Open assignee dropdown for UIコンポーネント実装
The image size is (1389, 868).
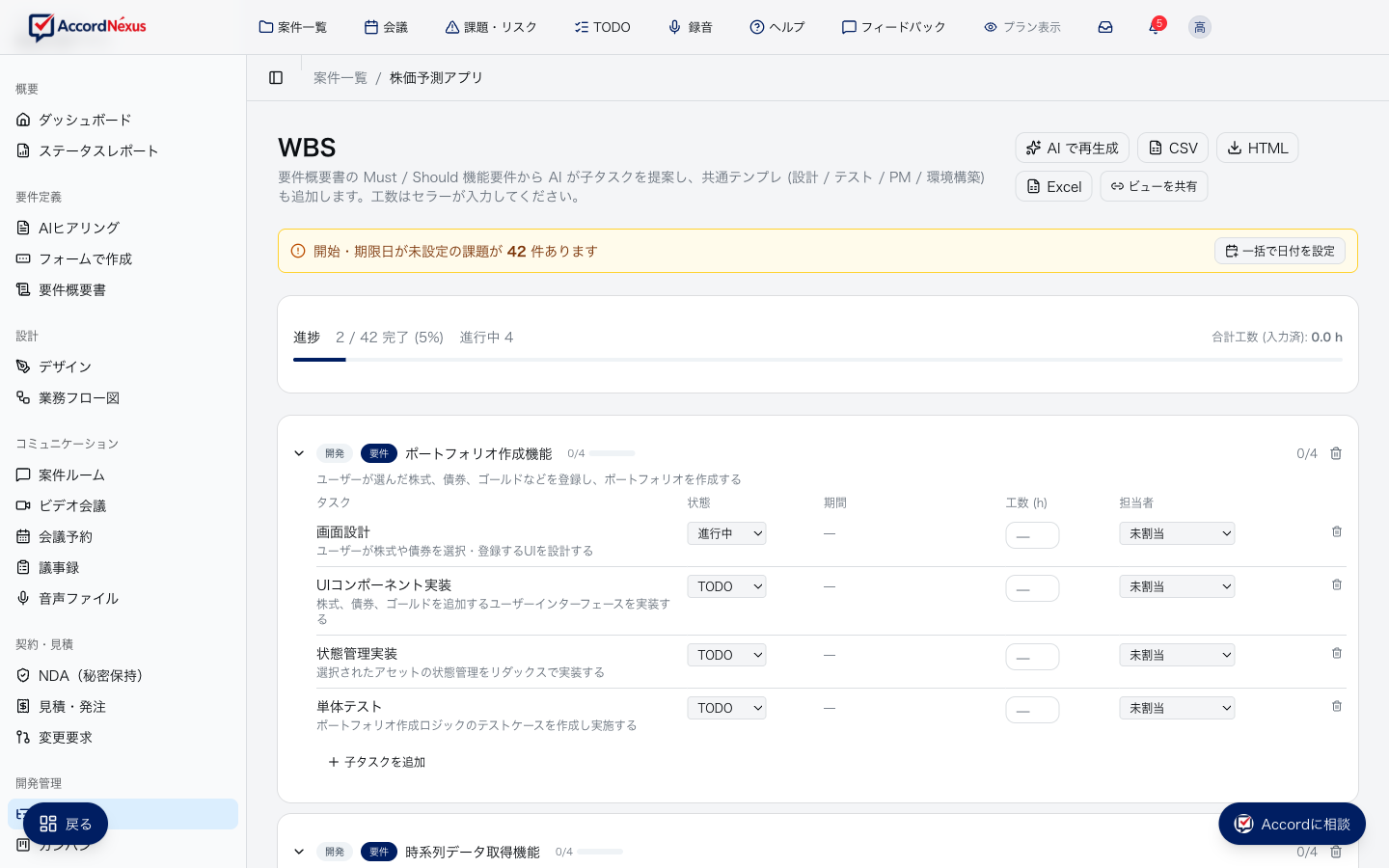tap(1177, 586)
